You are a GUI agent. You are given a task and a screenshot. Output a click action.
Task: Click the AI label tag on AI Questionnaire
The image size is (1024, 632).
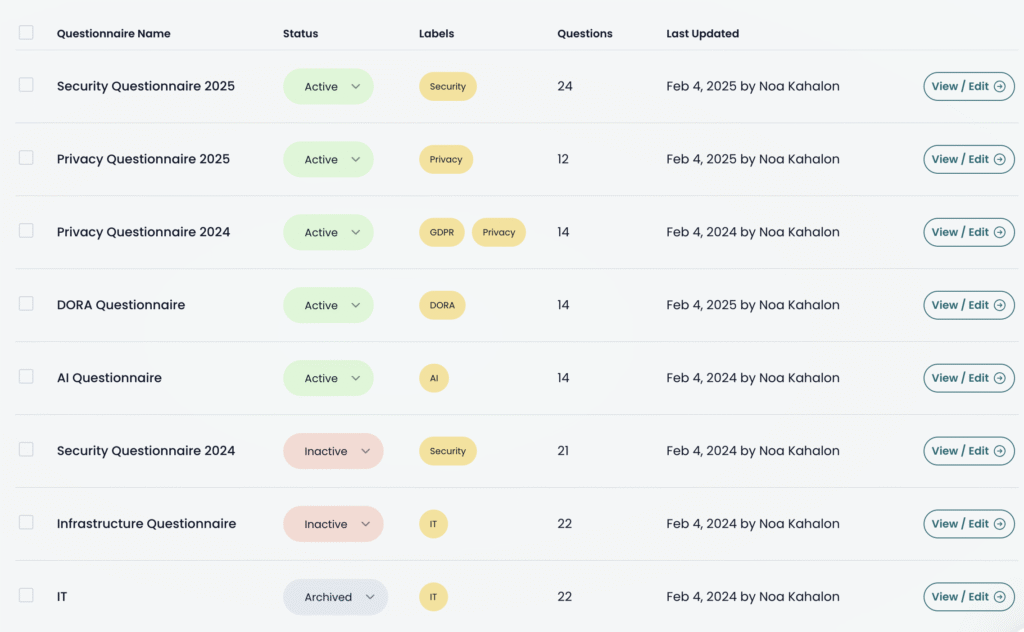click(433, 378)
